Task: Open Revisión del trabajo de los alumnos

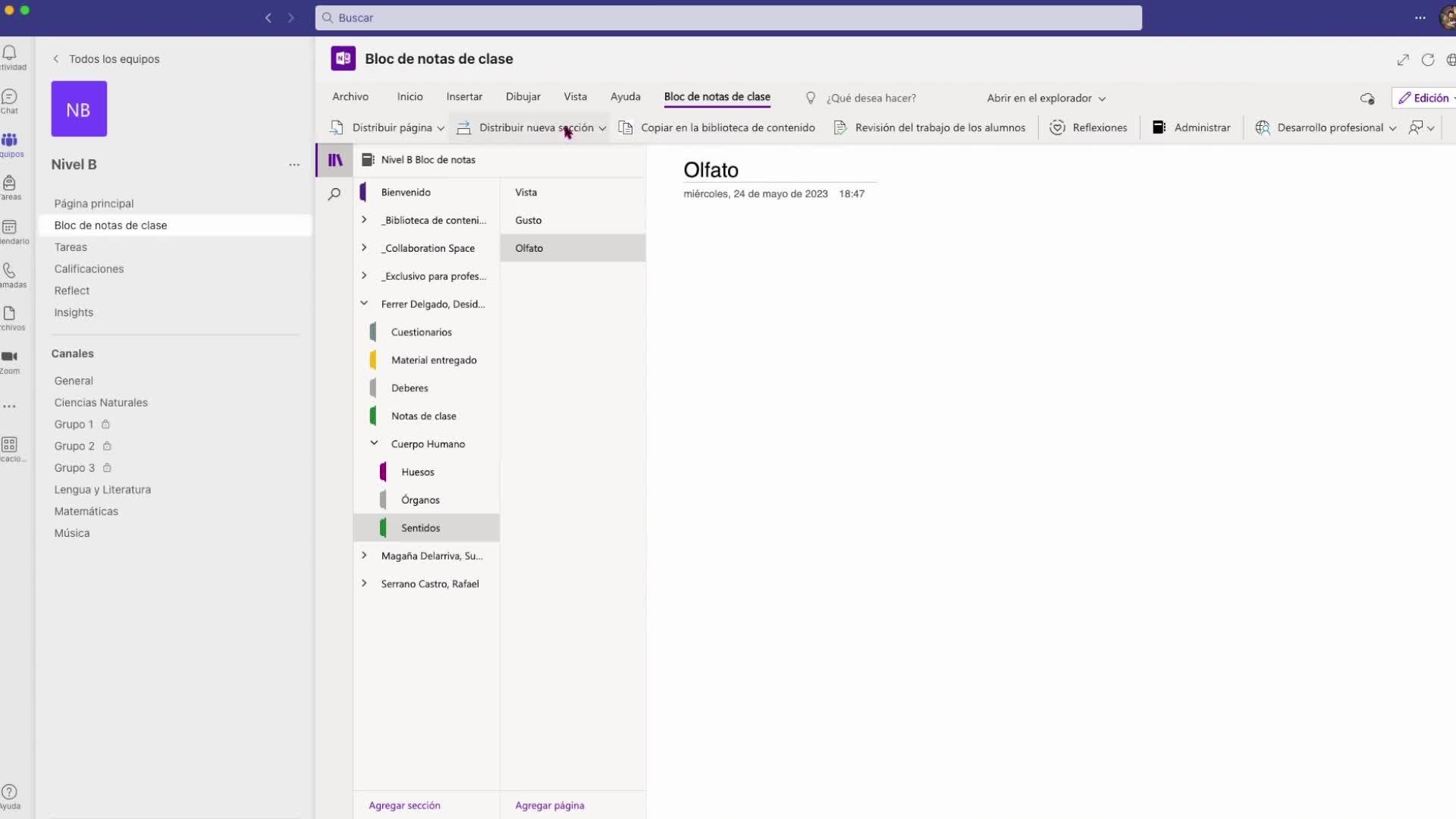Action: click(939, 127)
